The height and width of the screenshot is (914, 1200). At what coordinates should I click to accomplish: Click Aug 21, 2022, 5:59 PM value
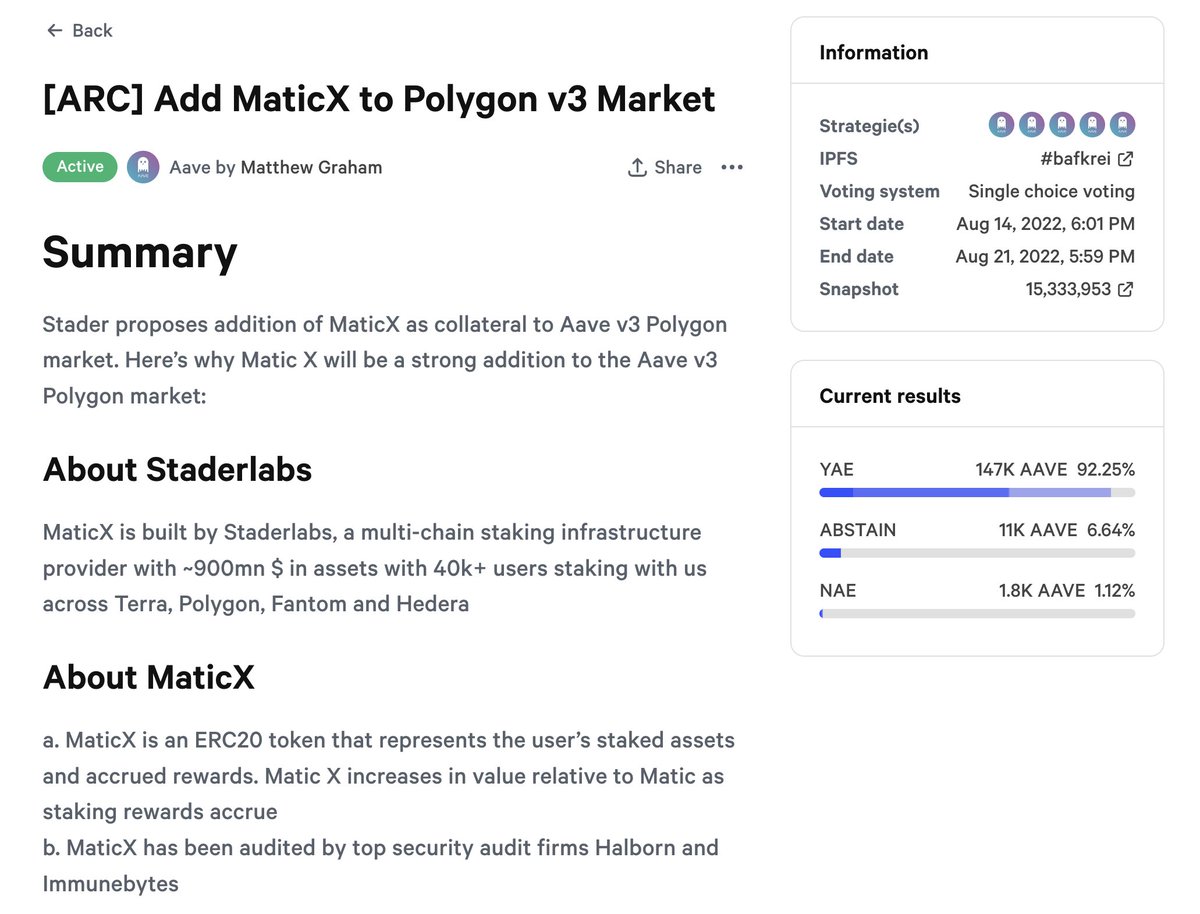pyautogui.click(x=1045, y=256)
